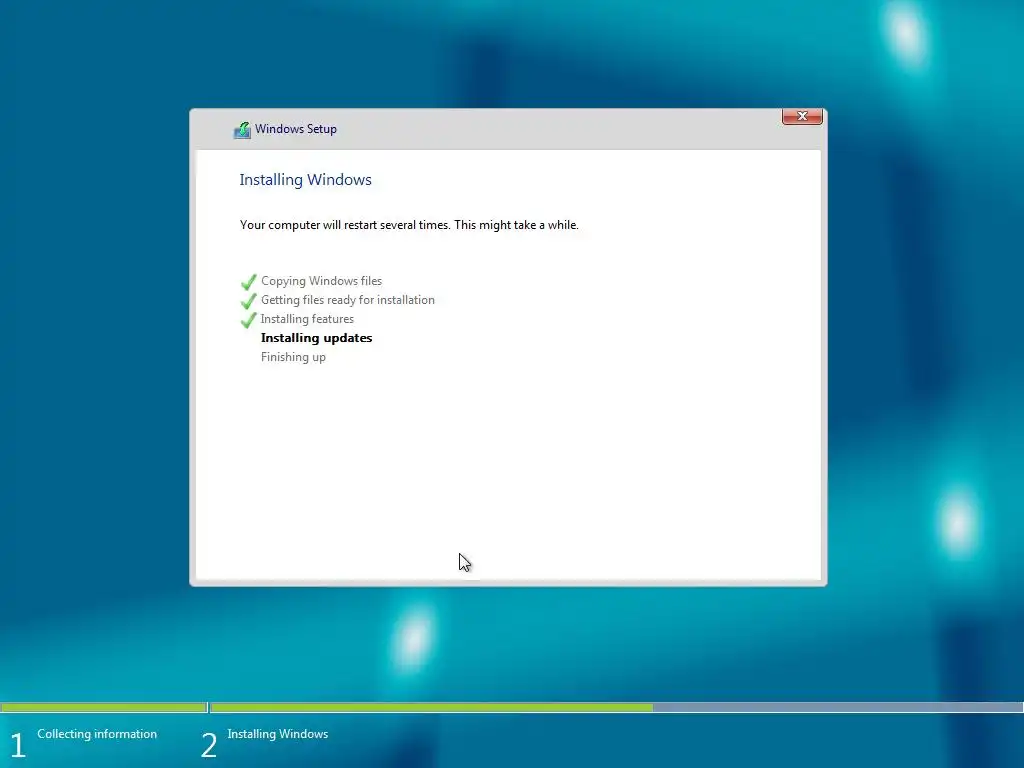Image resolution: width=1024 pixels, height=768 pixels.
Task: Click the Installing Windows progress bar
Action: (616, 707)
